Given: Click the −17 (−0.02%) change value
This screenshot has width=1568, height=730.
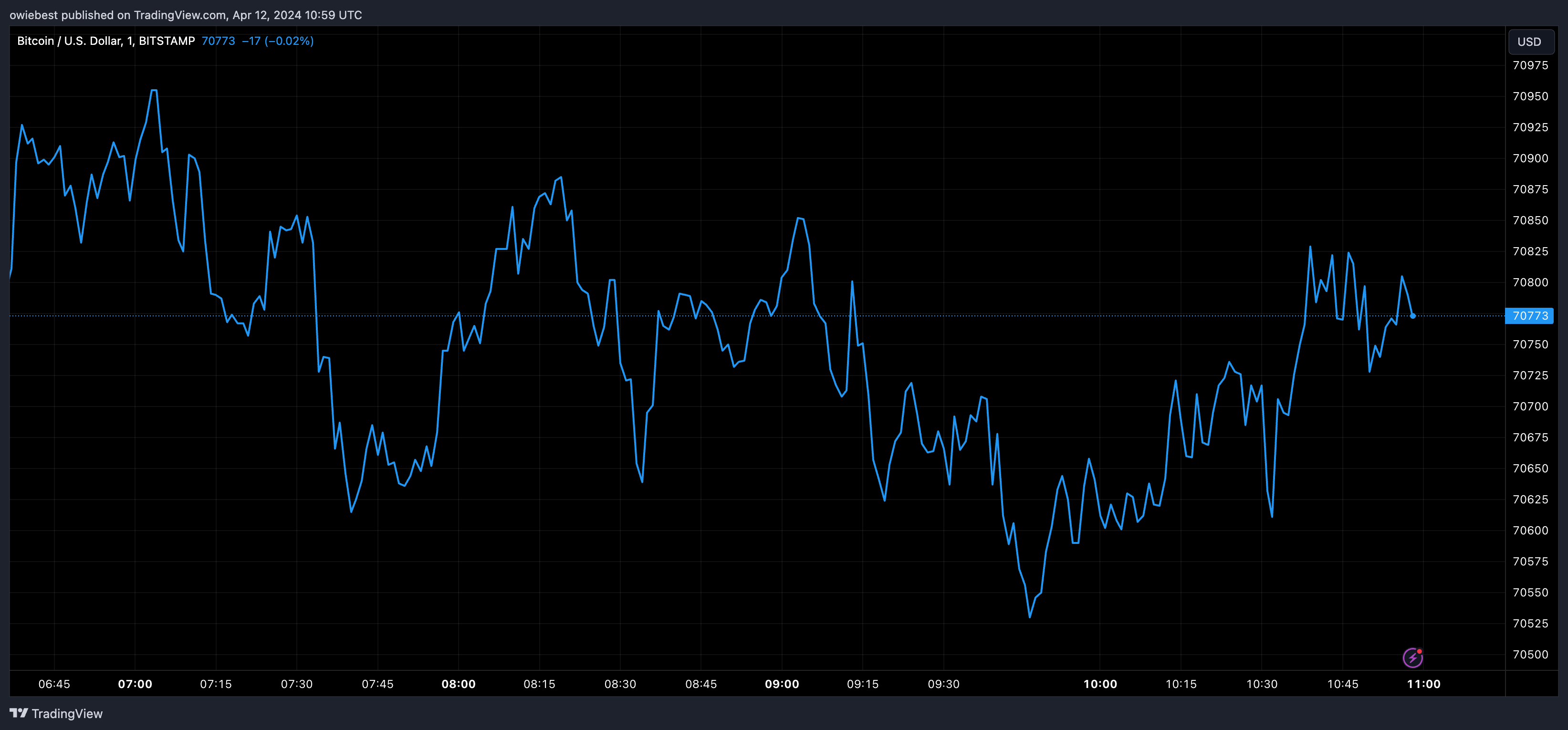Looking at the screenshot, I should pyautogui.click(x=278, y=41).
